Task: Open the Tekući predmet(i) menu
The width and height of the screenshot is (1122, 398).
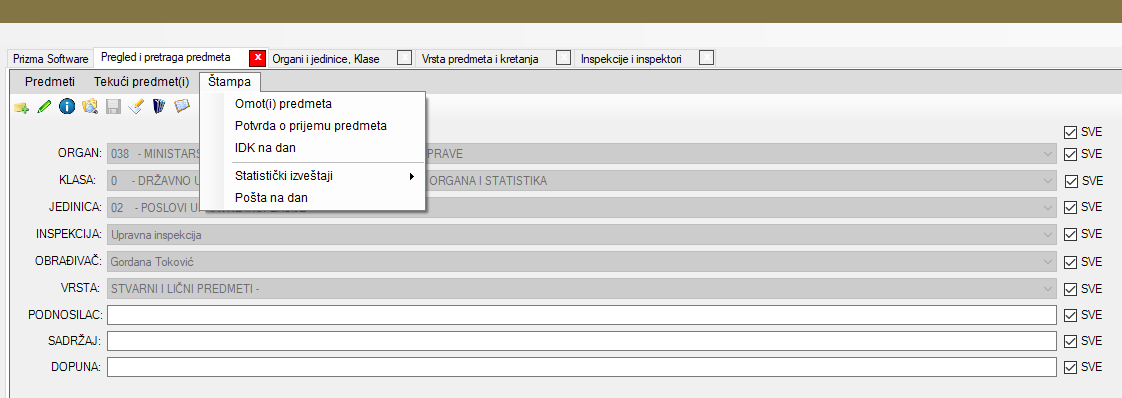Action: coord(142,82)
